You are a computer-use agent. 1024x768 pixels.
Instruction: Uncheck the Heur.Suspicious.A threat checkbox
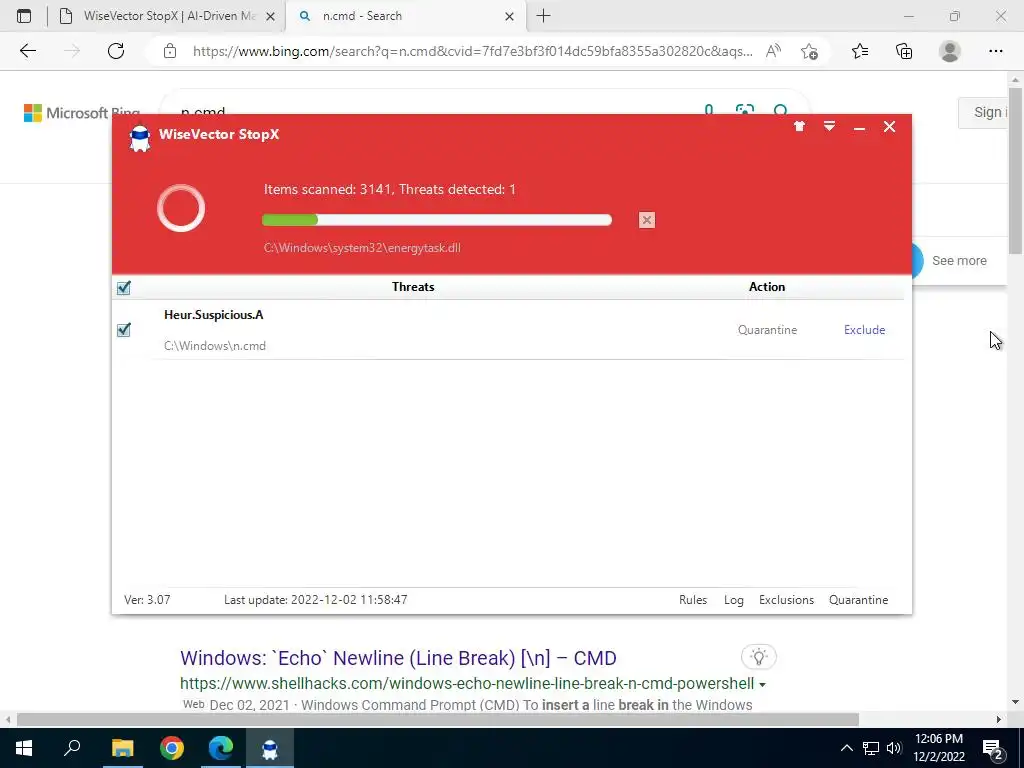pos(123,330)
